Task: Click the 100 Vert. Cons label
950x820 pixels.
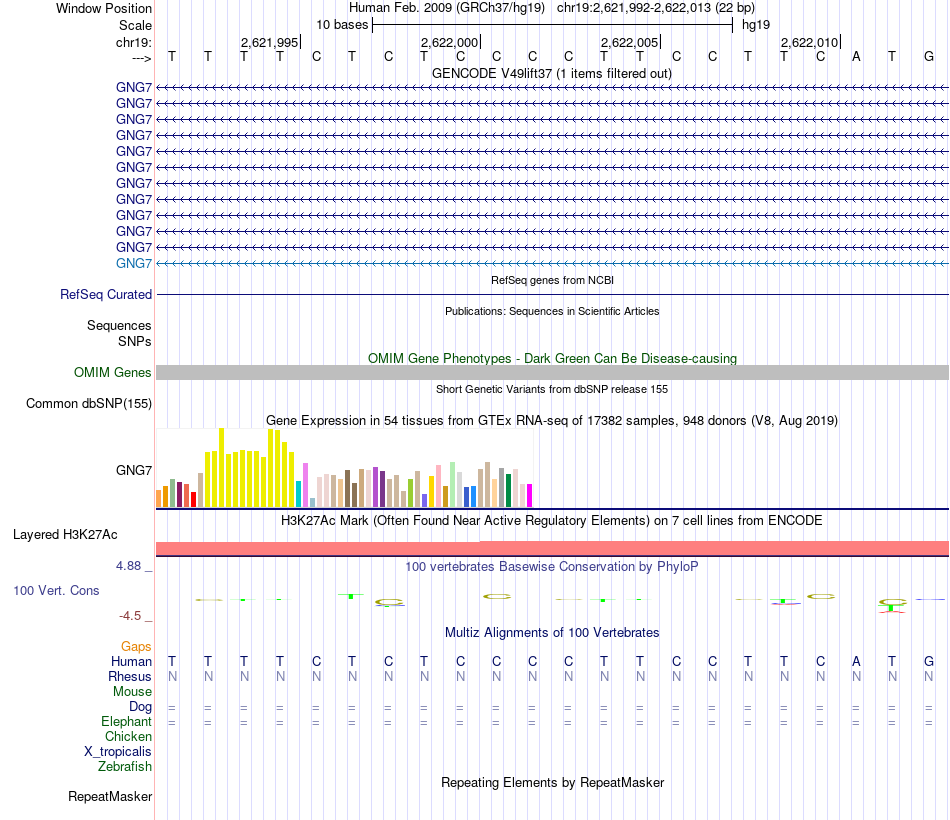Action: pyautogui.click(x=56, y=590)
